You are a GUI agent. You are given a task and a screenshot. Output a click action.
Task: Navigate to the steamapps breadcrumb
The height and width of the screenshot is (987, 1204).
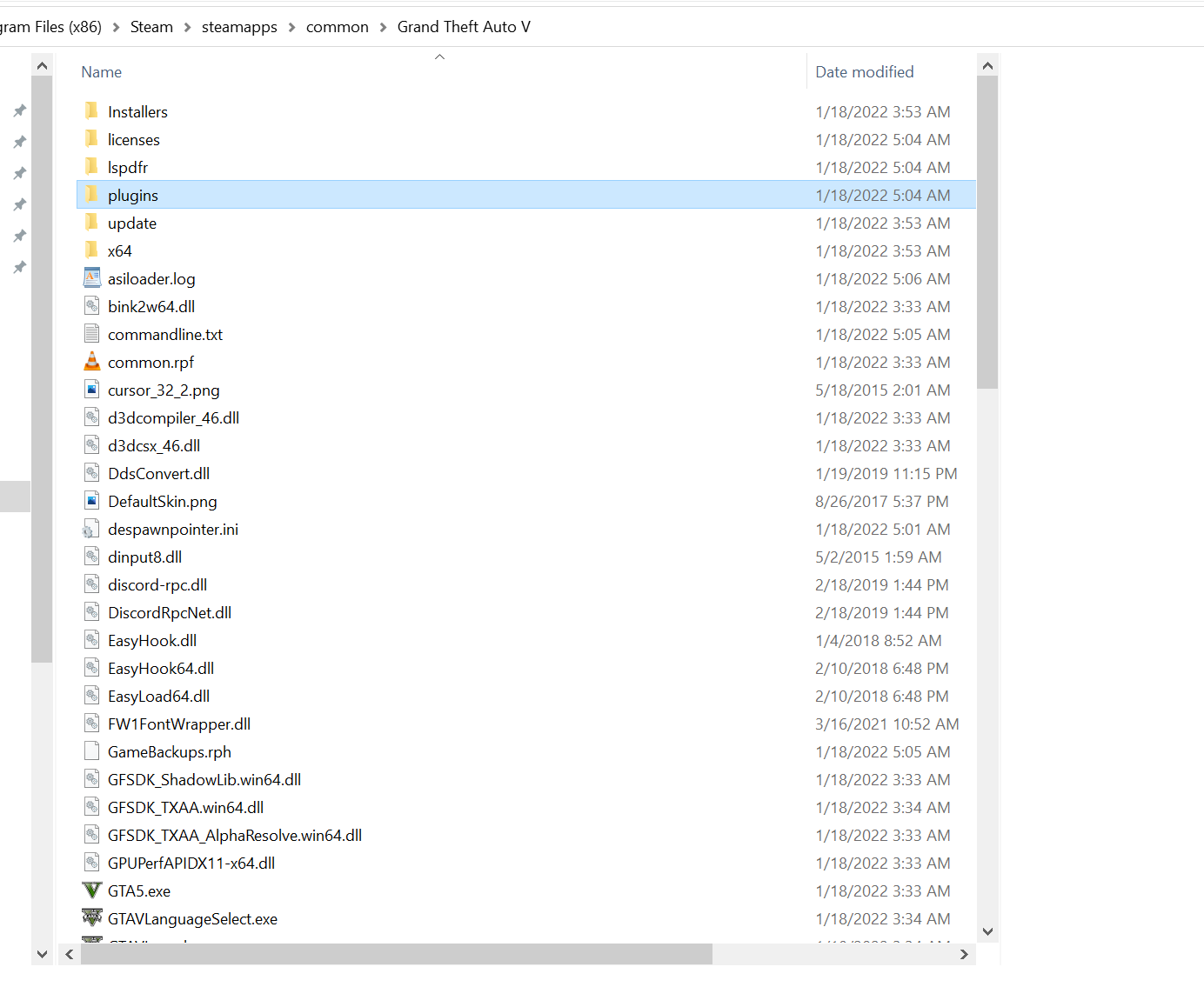pos(239,27)
